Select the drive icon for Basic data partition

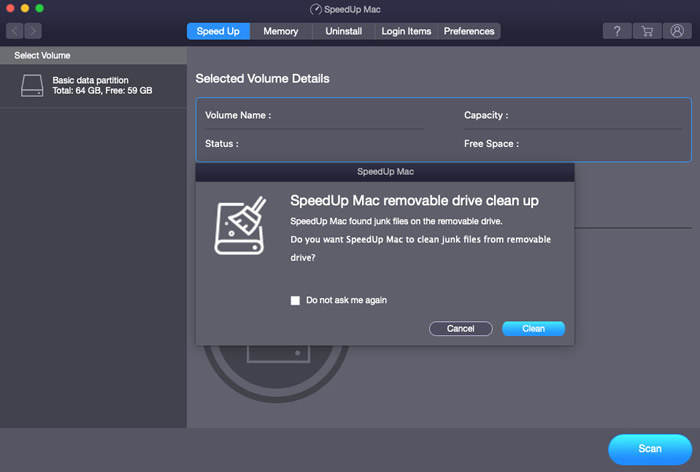click(32, 85)
